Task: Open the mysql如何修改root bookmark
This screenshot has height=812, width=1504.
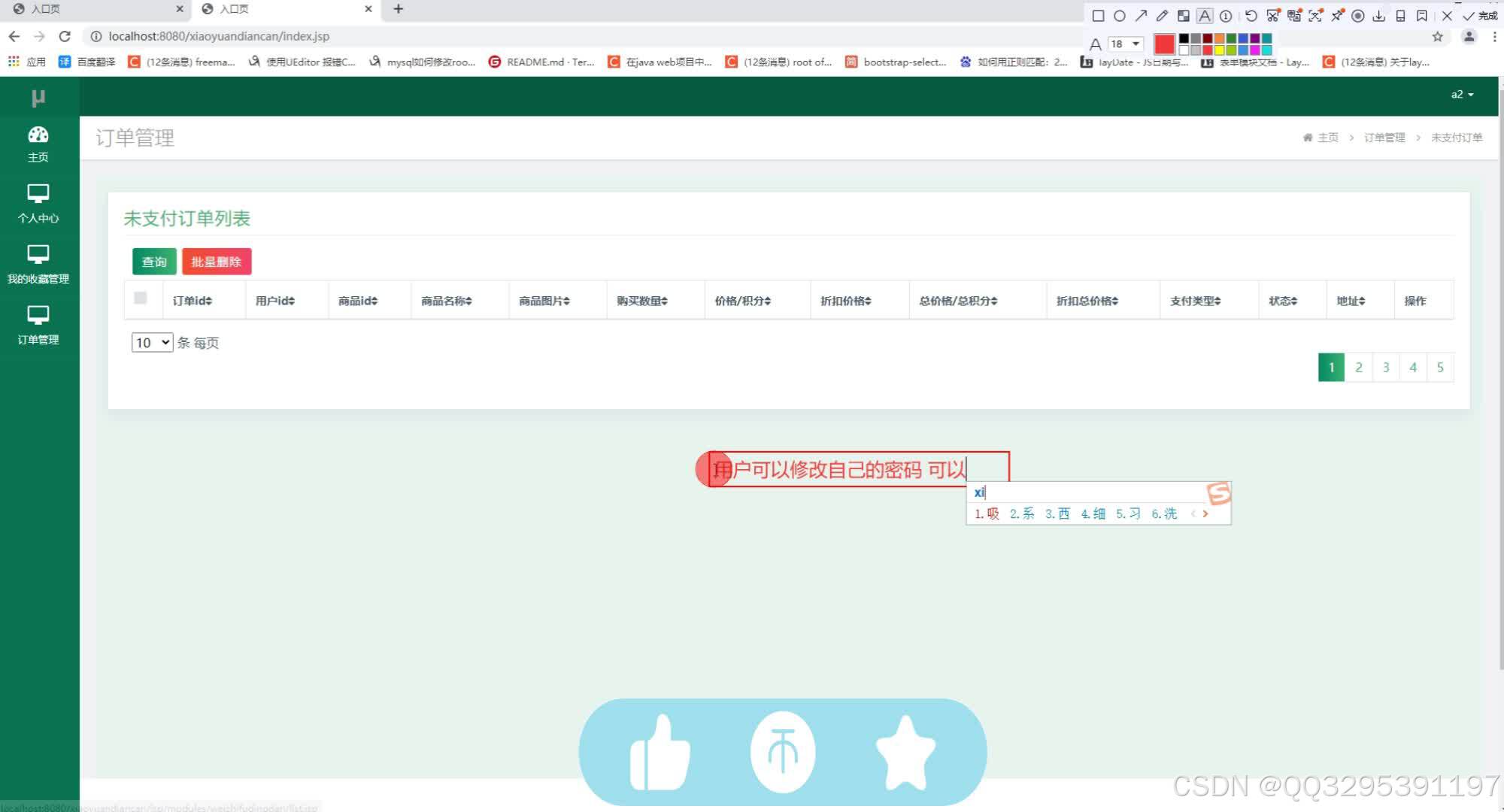Action: tap(422, 62)
